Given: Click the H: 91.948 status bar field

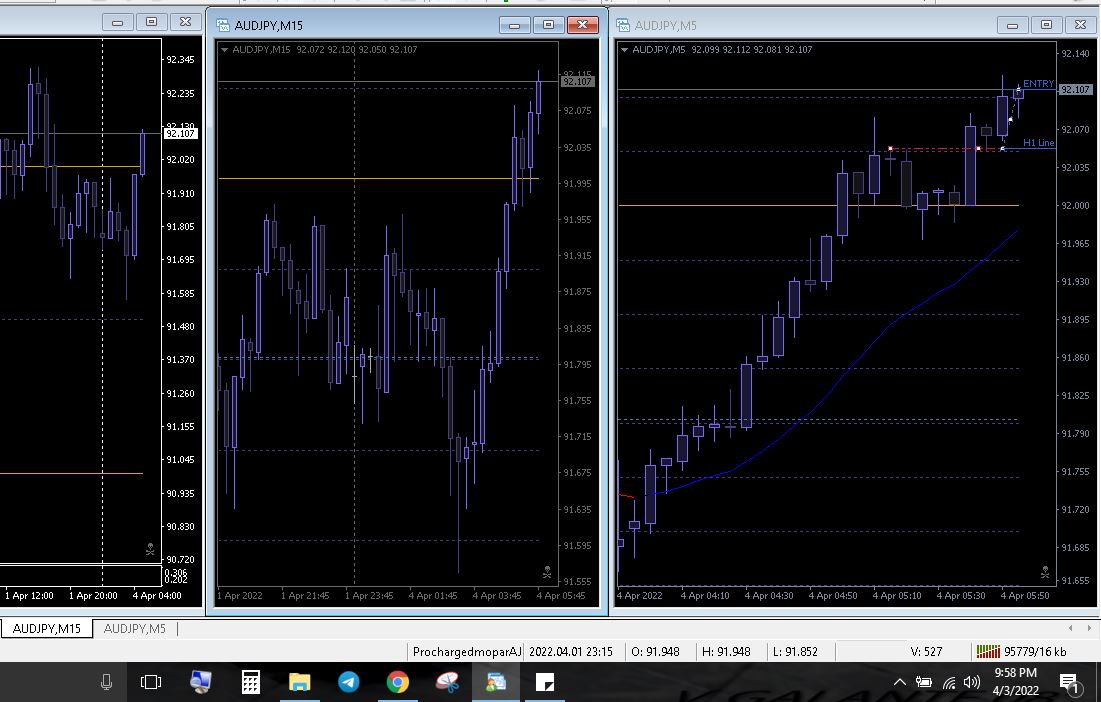Looking at the screenshot, I should (726, 652).
